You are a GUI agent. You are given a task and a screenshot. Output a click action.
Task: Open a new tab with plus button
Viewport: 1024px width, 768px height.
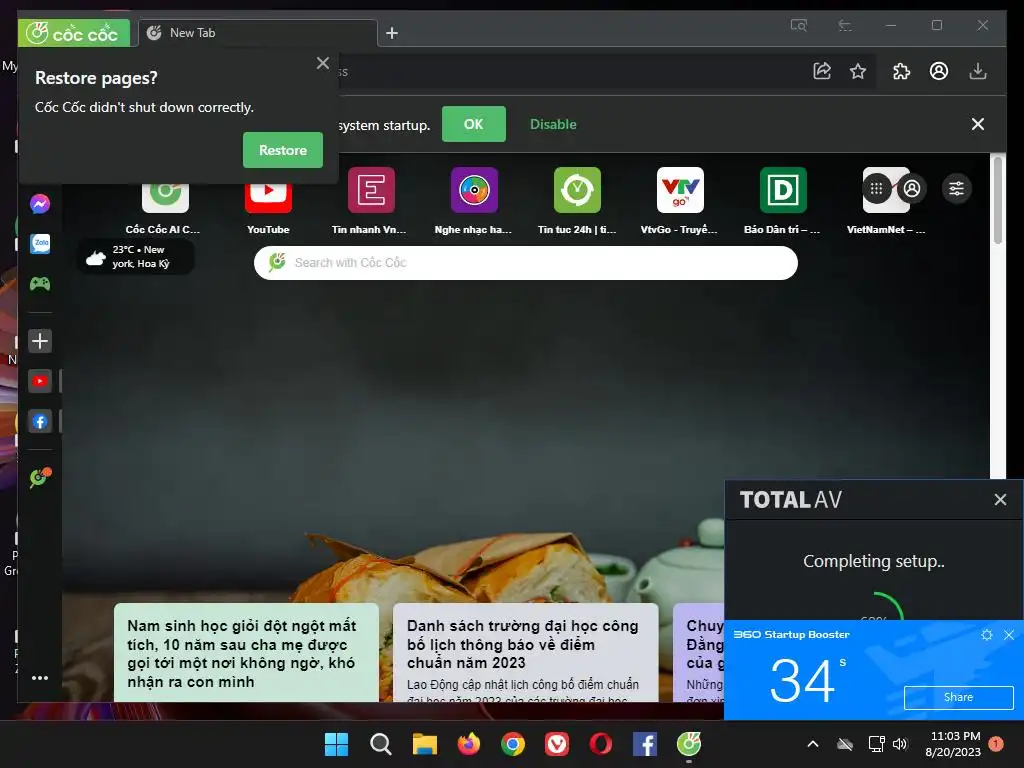[392, 33]
